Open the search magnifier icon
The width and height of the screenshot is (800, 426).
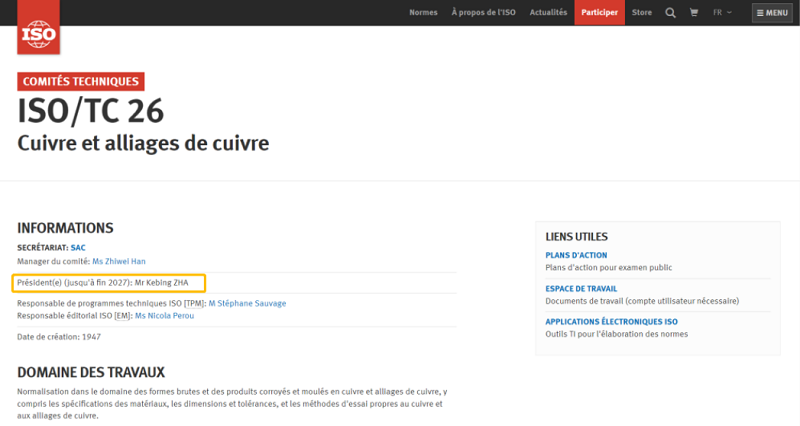coord(670,13)
